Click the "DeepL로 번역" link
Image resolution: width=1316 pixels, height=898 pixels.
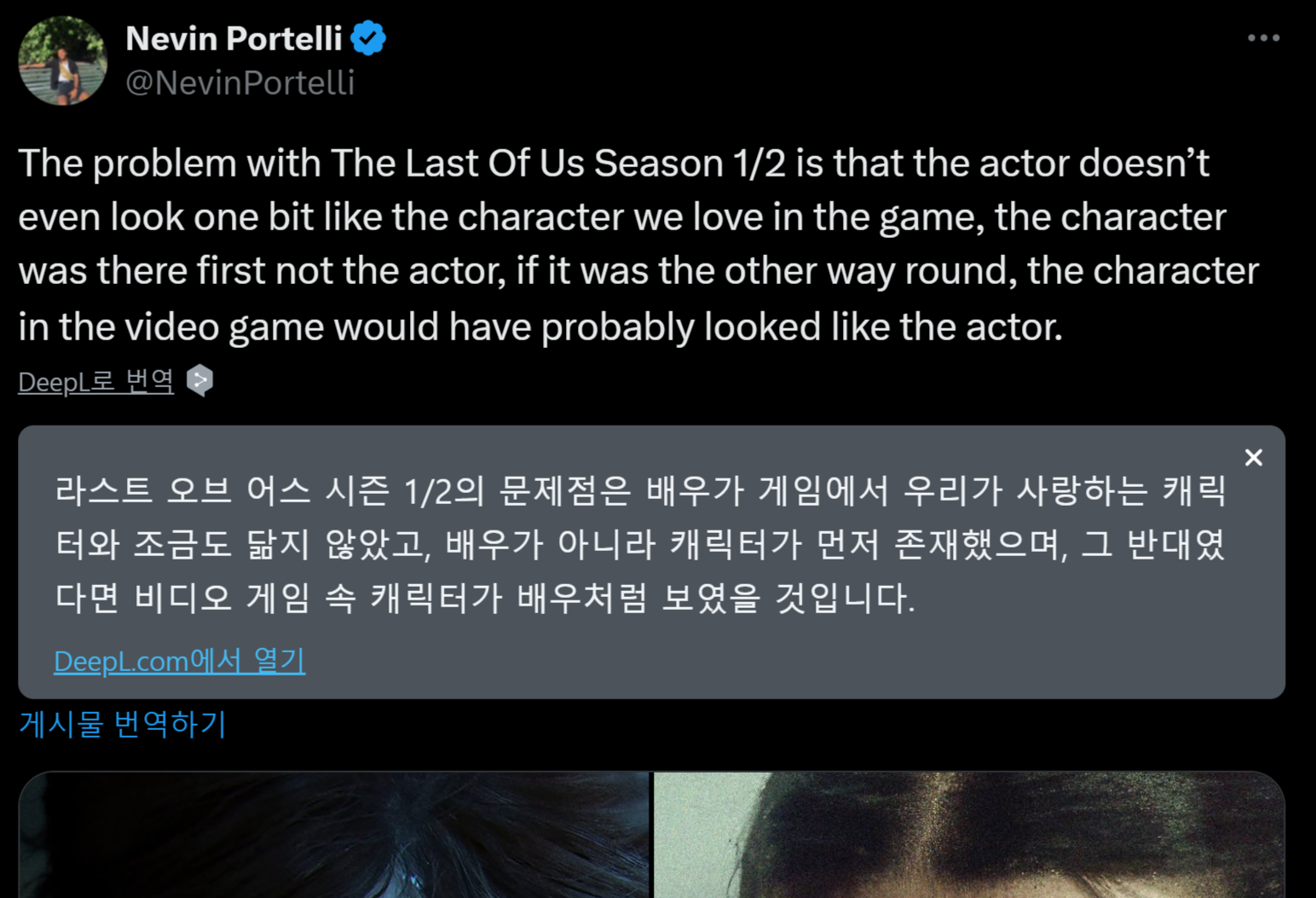click(95, 381)
